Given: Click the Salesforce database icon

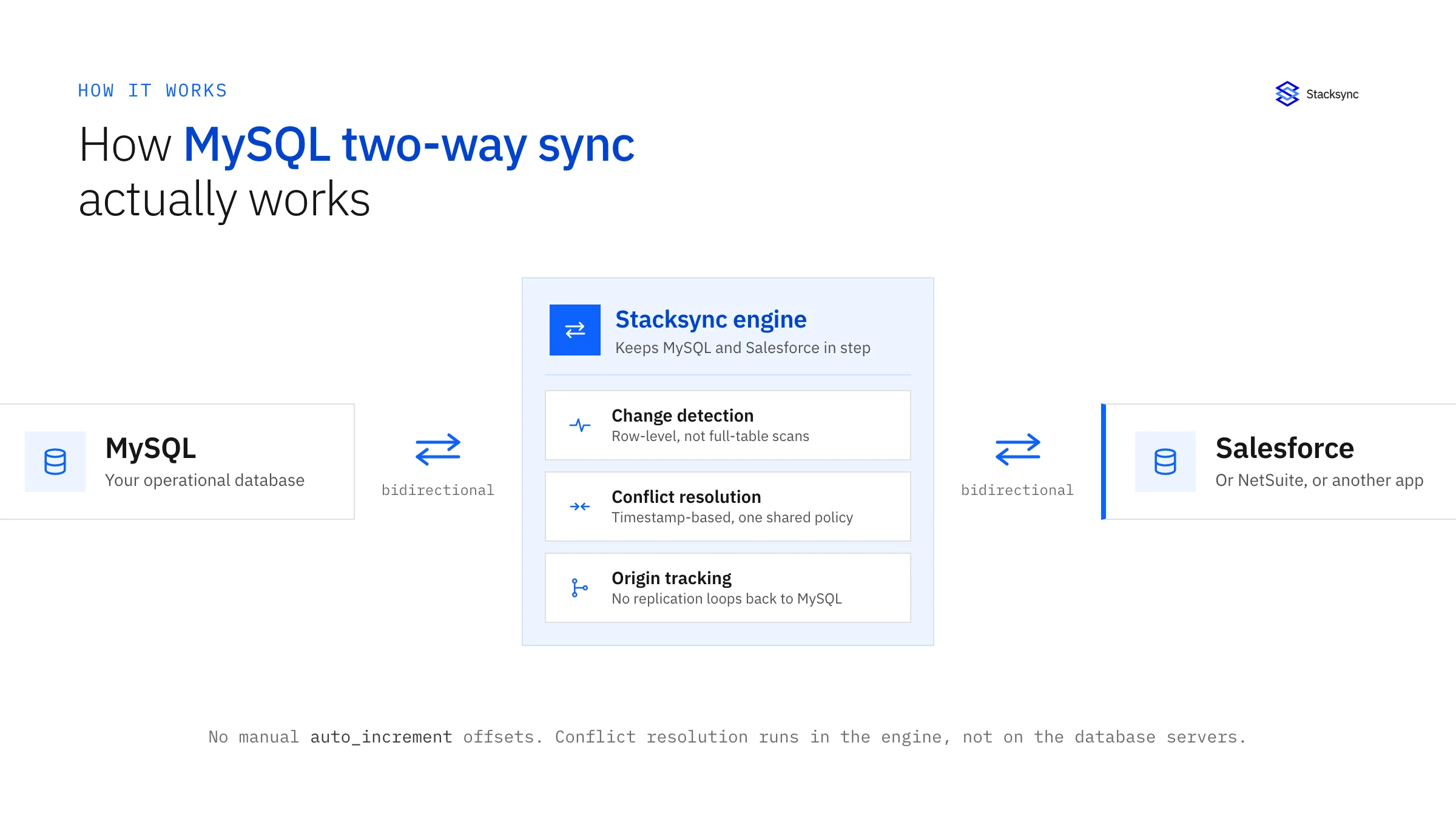Looking at the screenshot, I should pos(1165,462).
